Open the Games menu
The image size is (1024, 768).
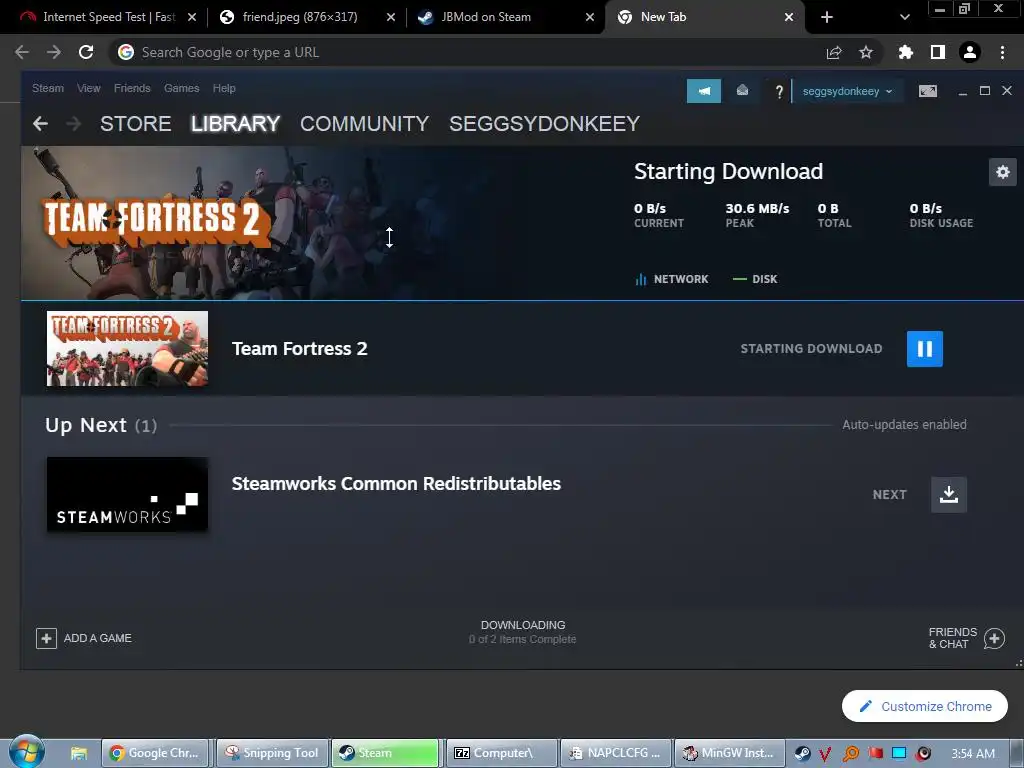(x=182, y=88)
